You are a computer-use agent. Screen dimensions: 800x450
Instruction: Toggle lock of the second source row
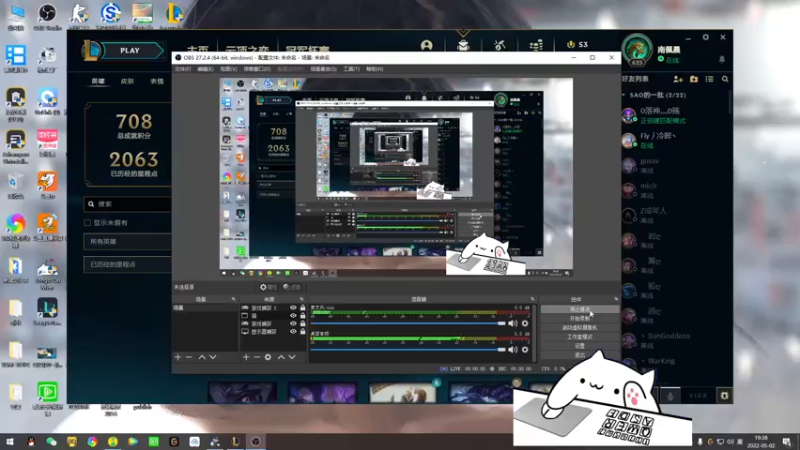coord(303,316)
